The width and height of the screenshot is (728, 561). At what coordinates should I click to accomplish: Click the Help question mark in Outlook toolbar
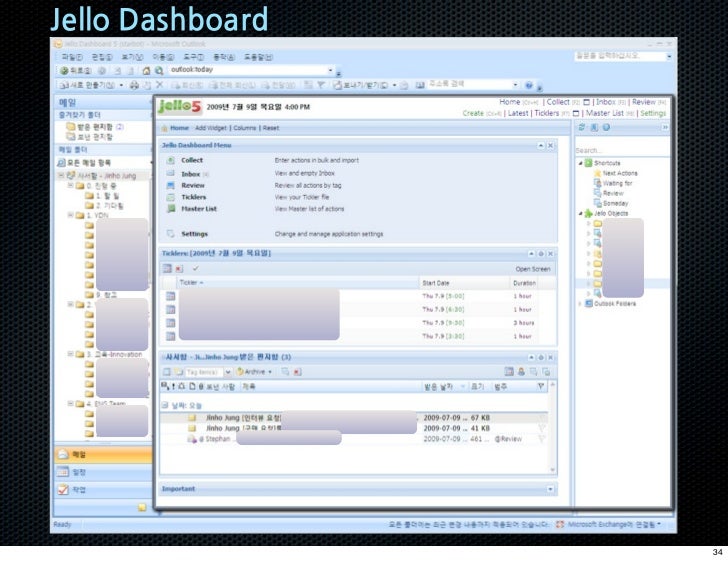click(x=528, y=85)
